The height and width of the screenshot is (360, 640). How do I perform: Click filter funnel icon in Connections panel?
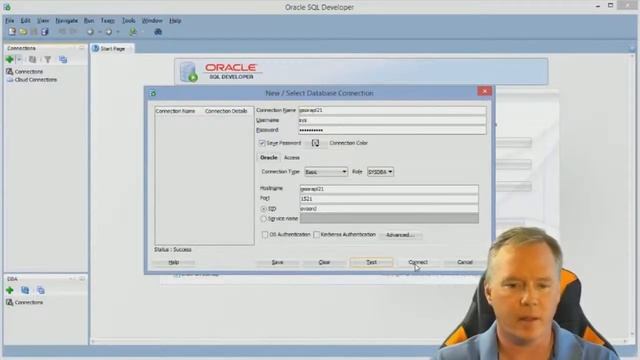(48, 60)
